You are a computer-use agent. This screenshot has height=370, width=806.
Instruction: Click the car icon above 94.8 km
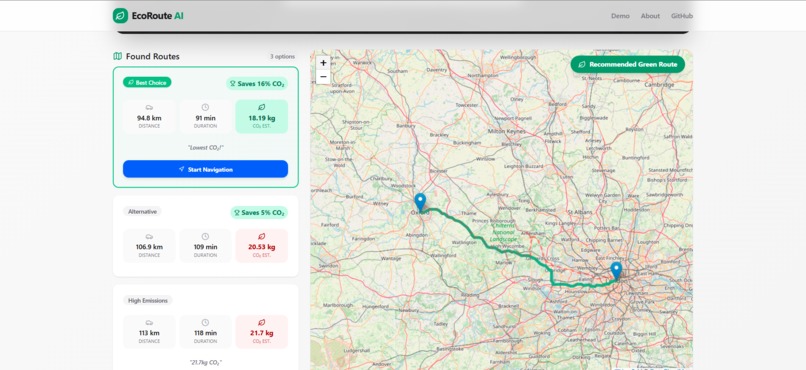click(x=149, y=107)
